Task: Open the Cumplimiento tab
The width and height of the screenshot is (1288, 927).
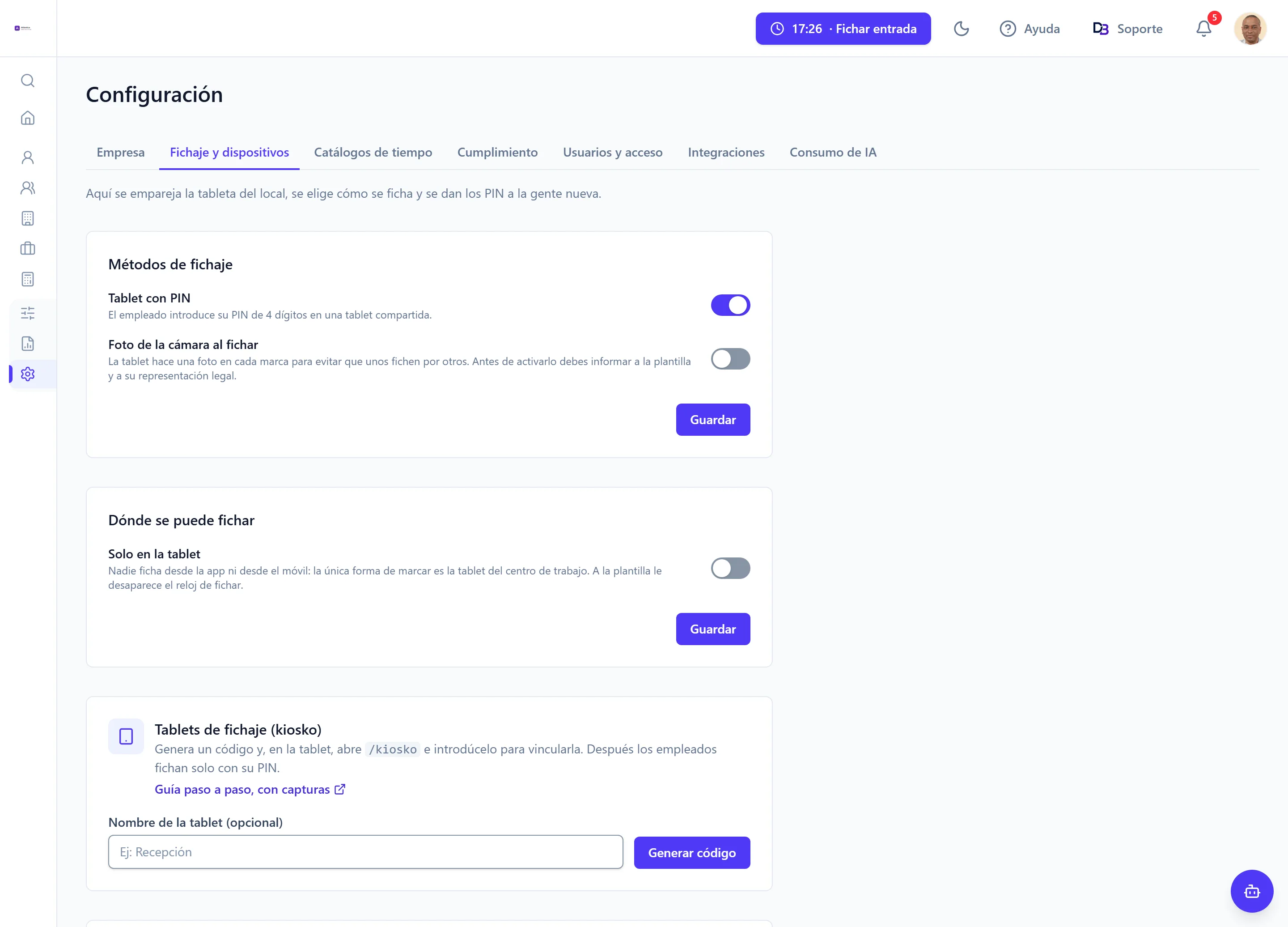Action: (497, 152)
